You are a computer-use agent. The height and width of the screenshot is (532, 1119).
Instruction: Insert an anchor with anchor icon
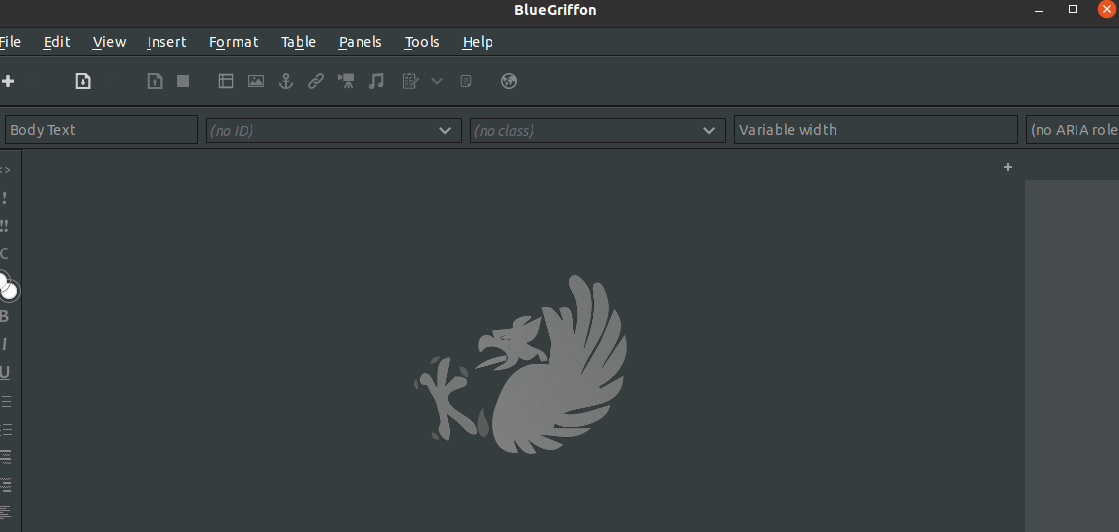point(285,81)
